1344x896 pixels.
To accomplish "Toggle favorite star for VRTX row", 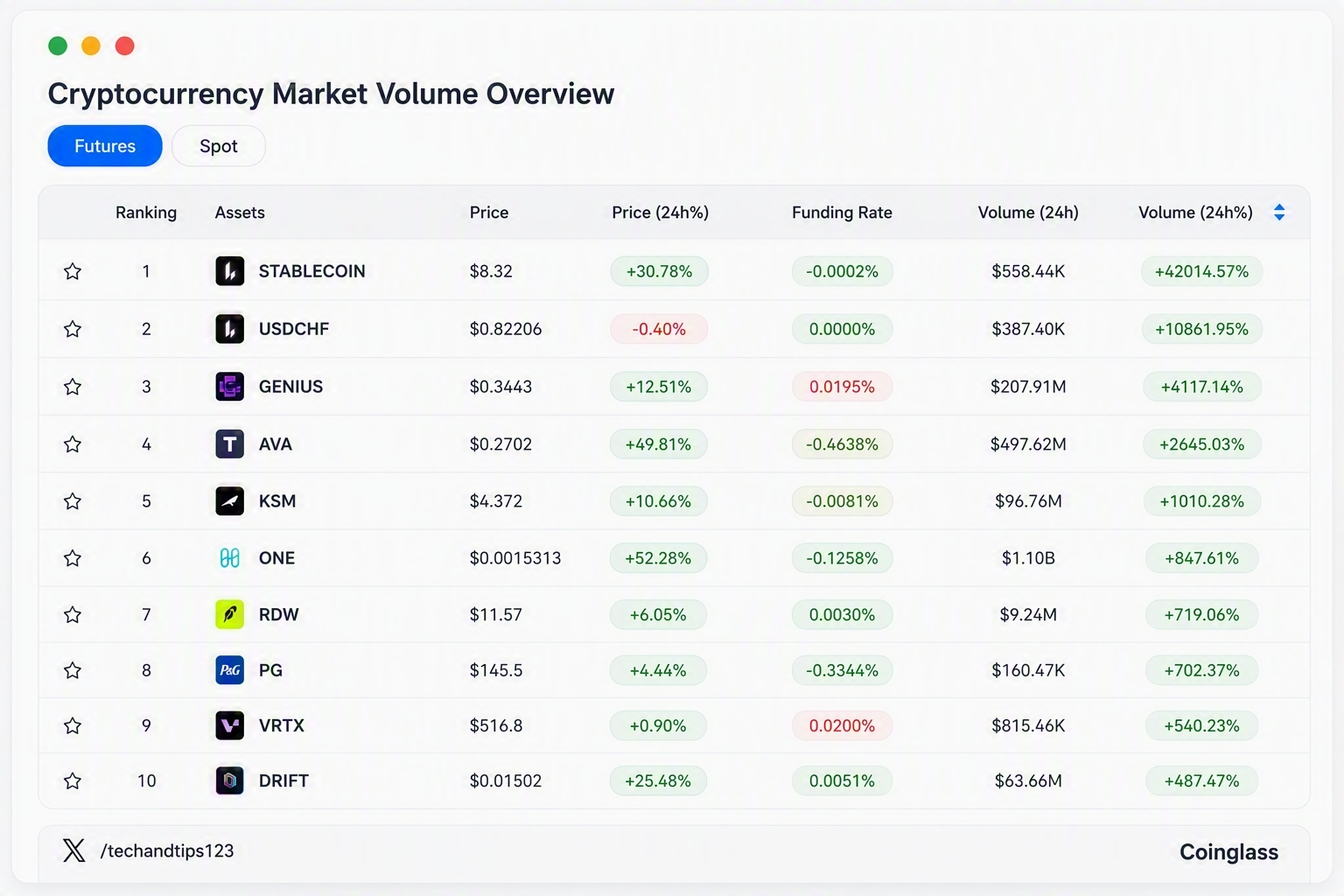I will click(x=73, y=725).
